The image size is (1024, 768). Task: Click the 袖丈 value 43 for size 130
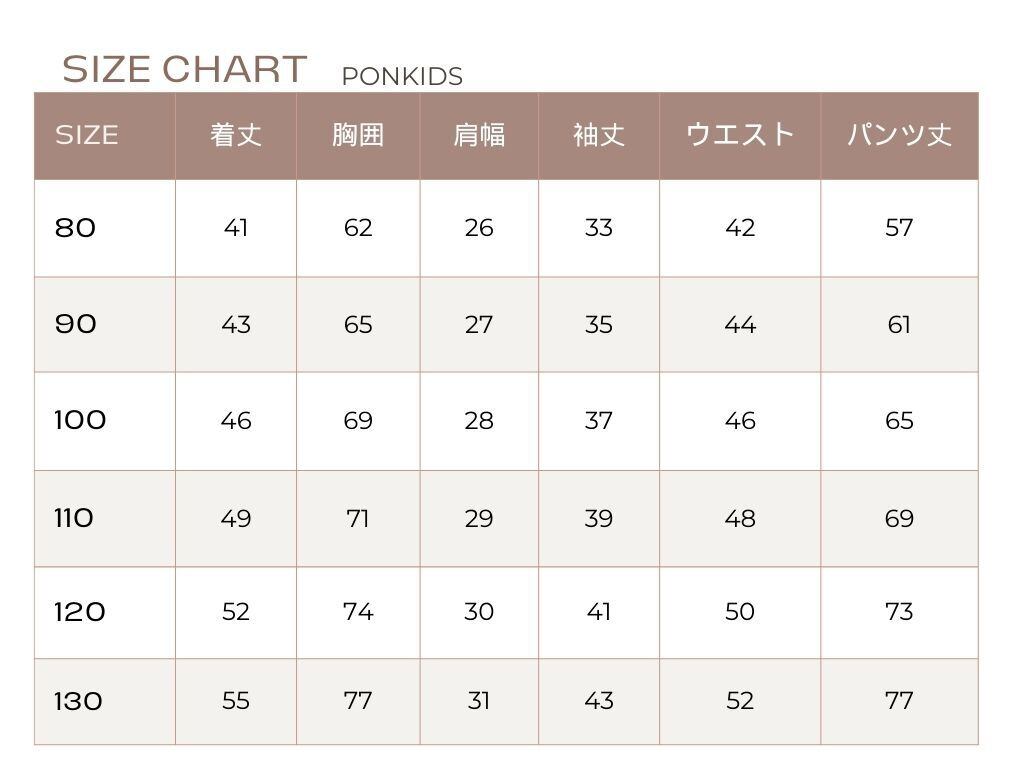[599, 701]
